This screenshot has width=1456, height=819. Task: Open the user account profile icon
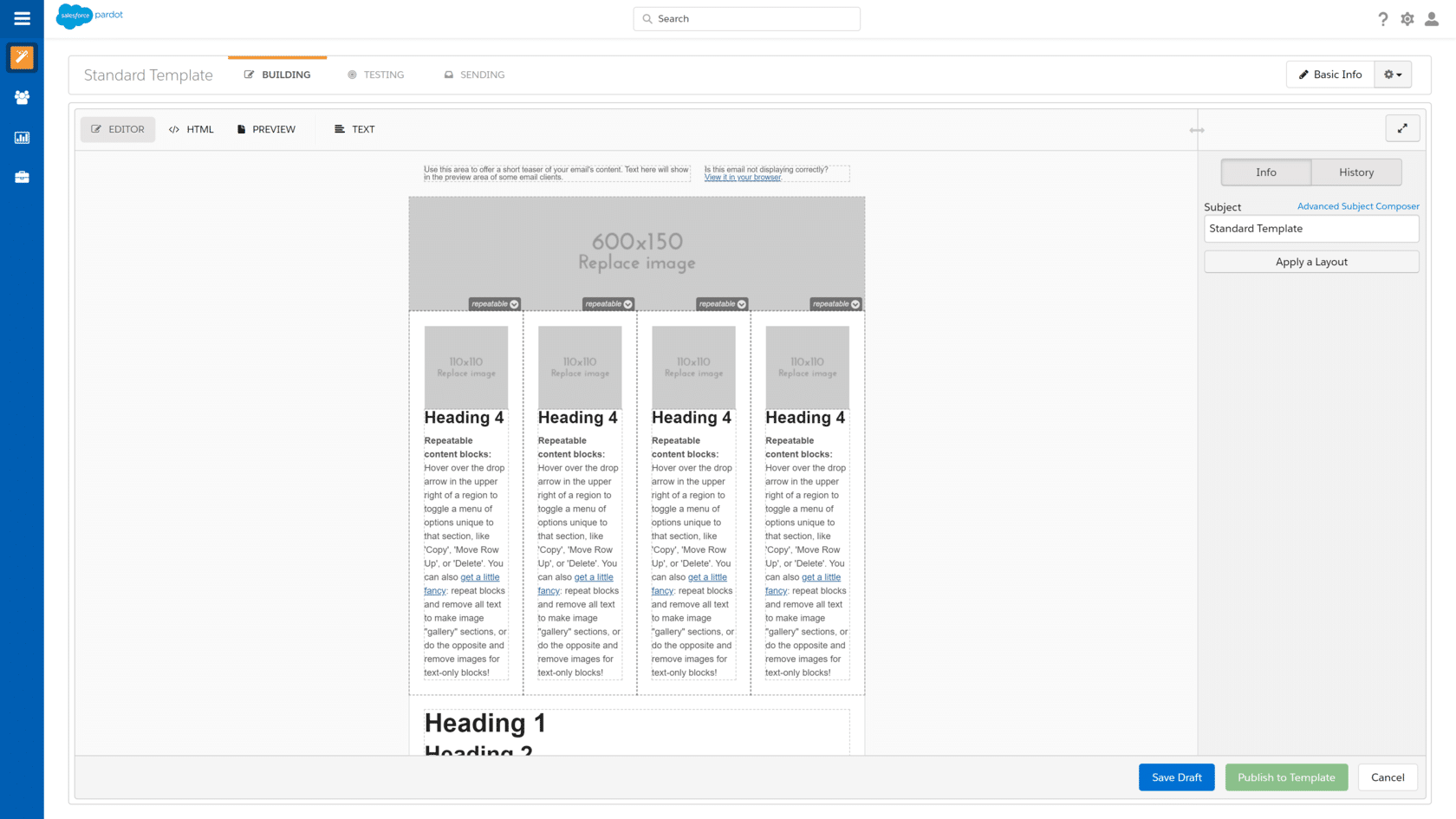coord(1432,19)
